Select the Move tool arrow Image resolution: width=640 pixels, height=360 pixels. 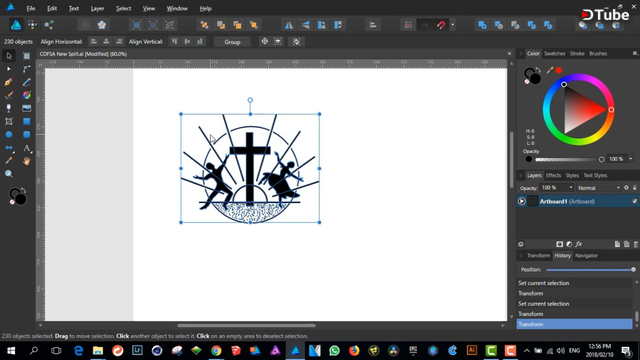coord(9,56)
